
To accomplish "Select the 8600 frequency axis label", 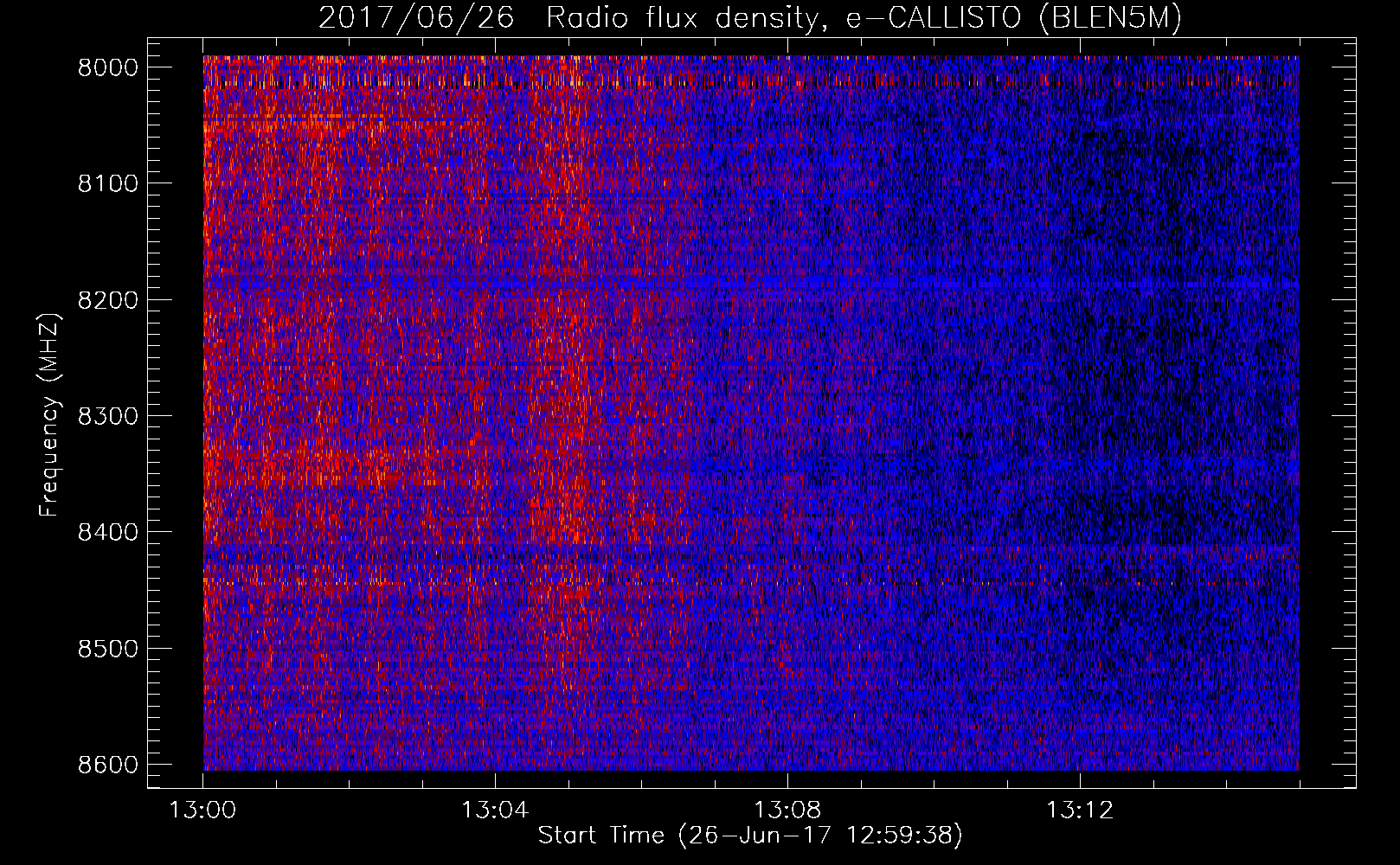I will (108, 765).
